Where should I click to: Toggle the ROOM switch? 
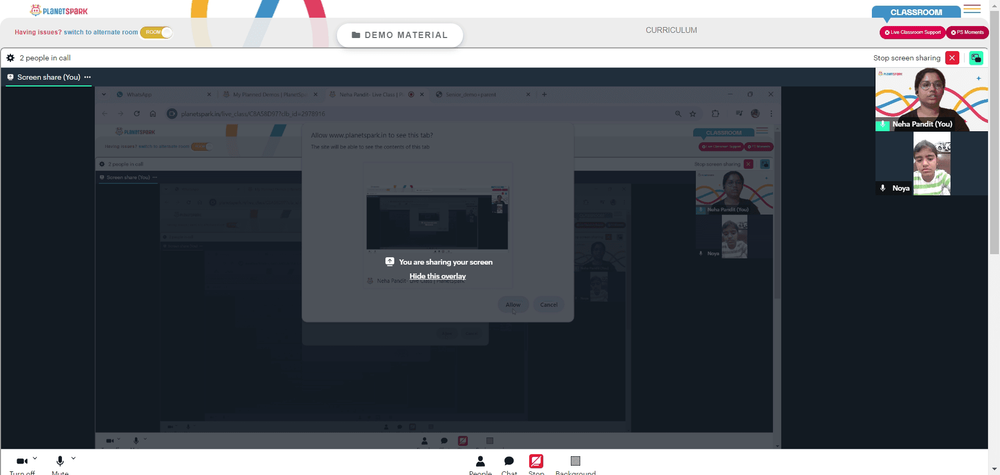coord(156,32)
